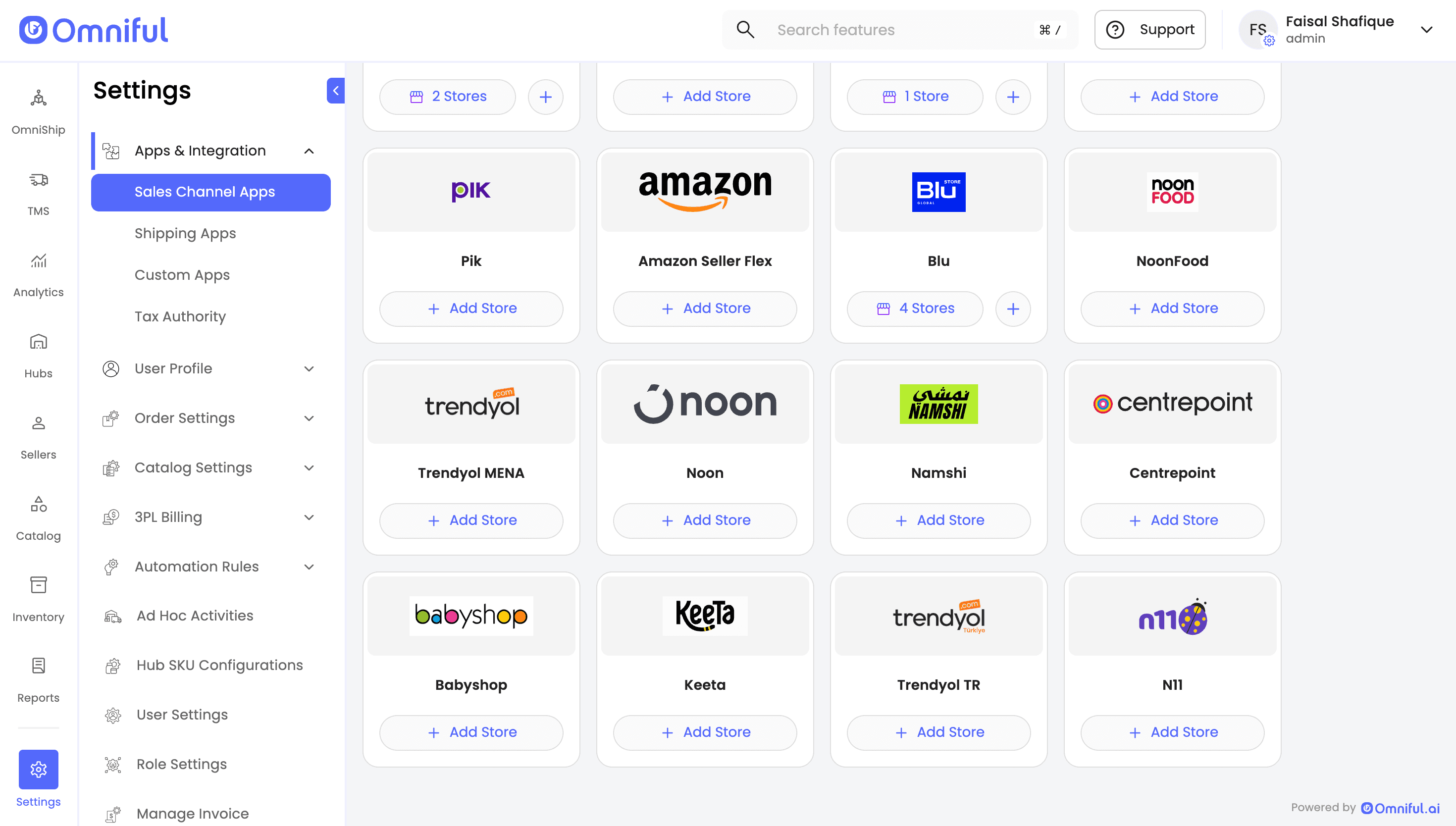Open the Sellers icon in sidebar

38,423
